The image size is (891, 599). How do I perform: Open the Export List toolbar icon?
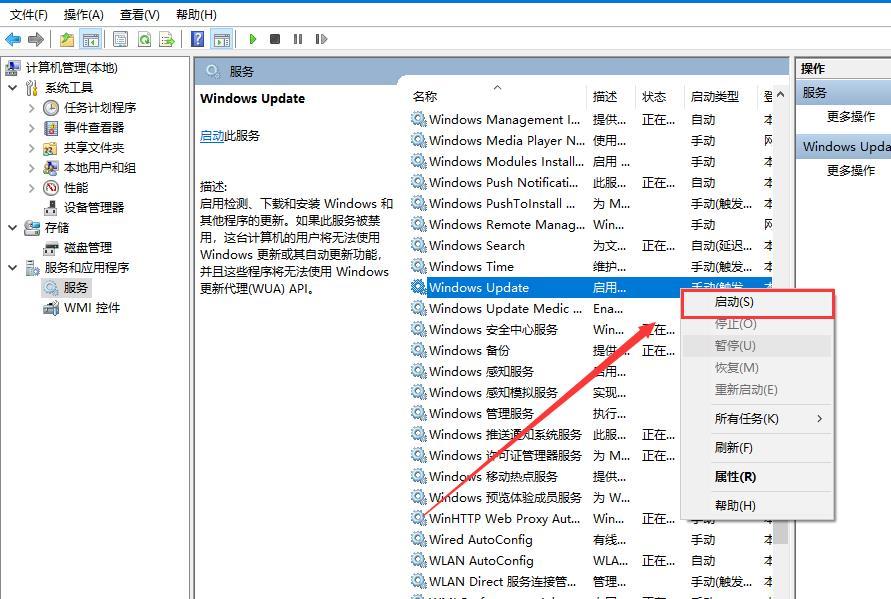(165, 38)
